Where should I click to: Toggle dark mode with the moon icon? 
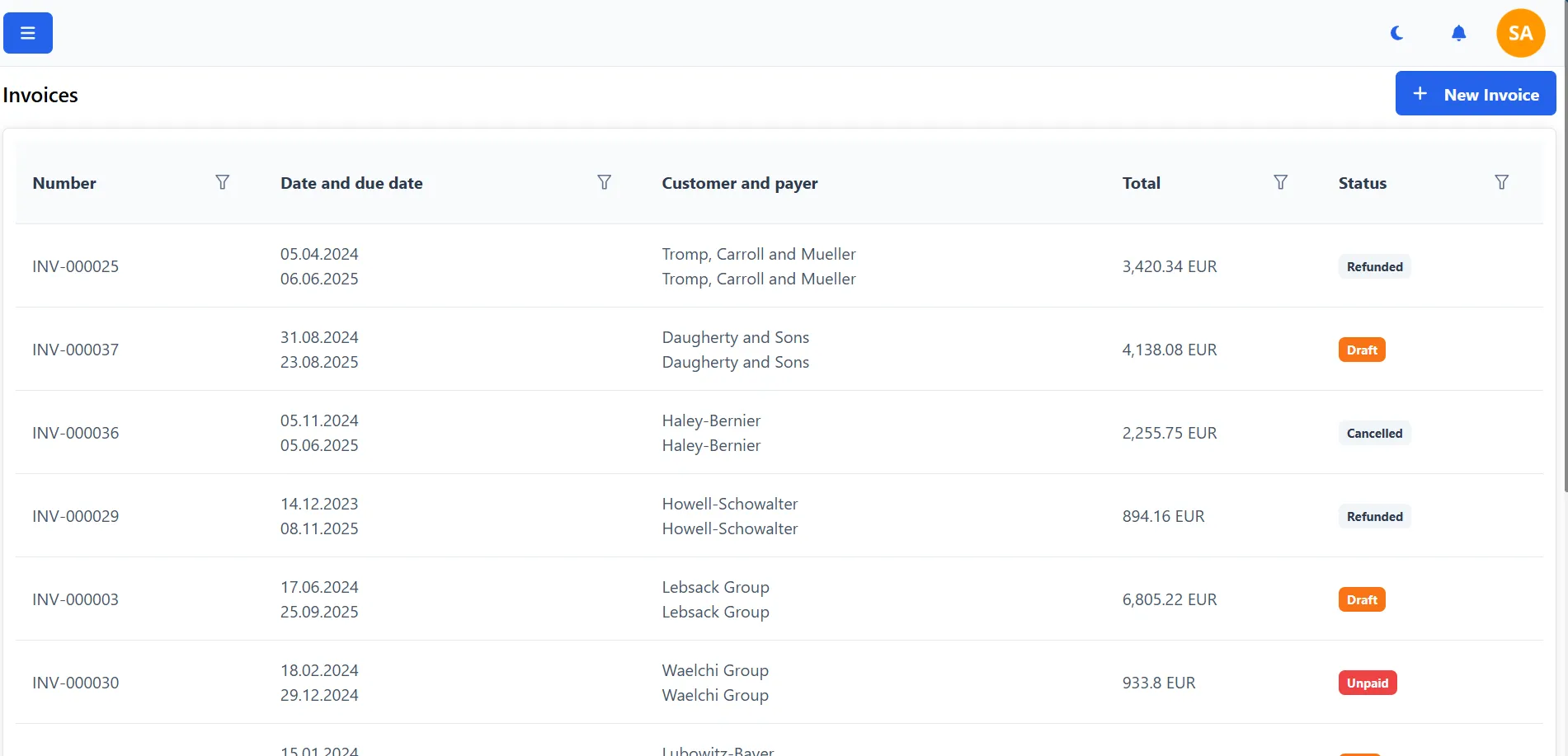(x=1397, y=33)
